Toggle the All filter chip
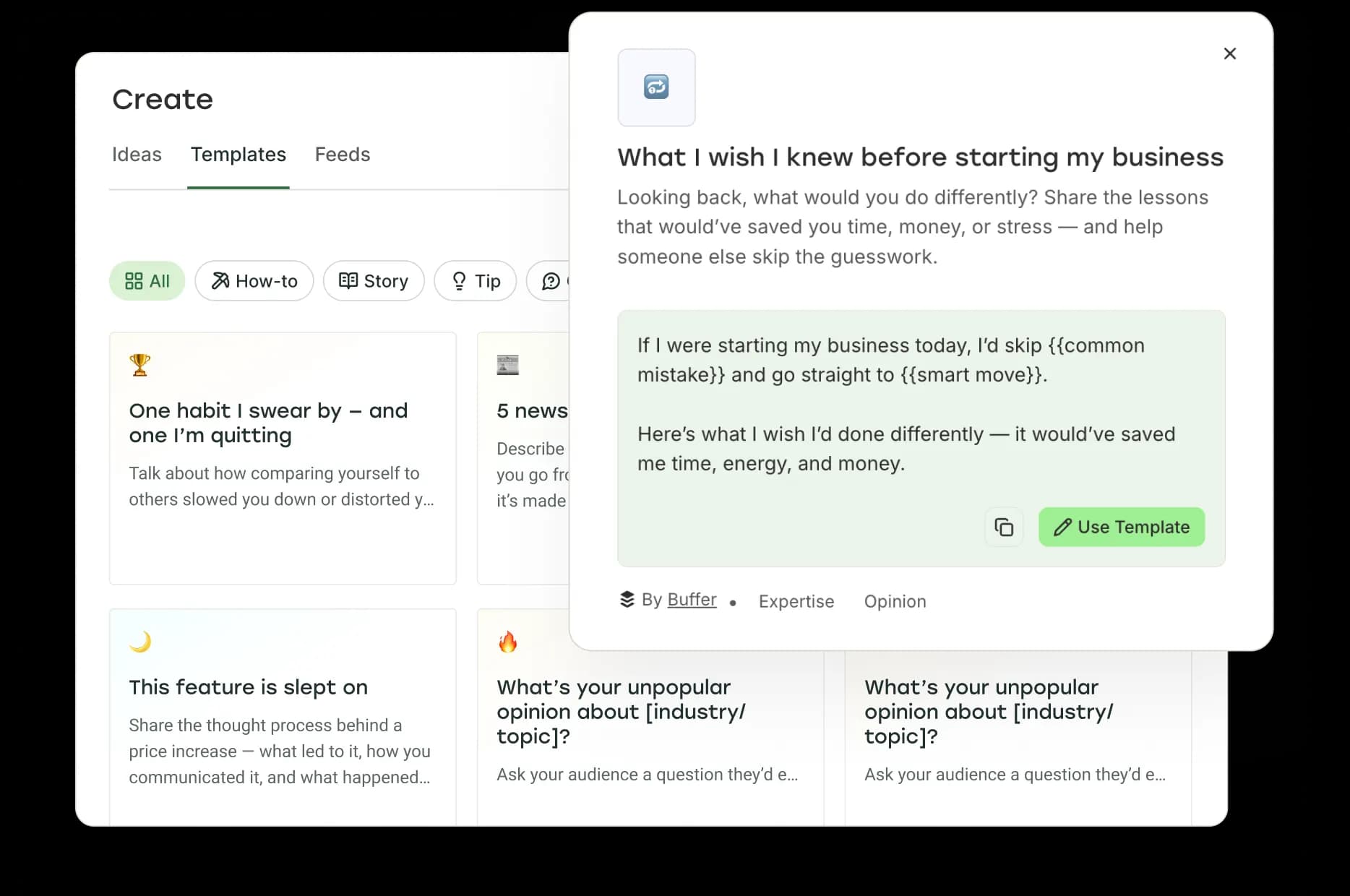 point(147,281)
